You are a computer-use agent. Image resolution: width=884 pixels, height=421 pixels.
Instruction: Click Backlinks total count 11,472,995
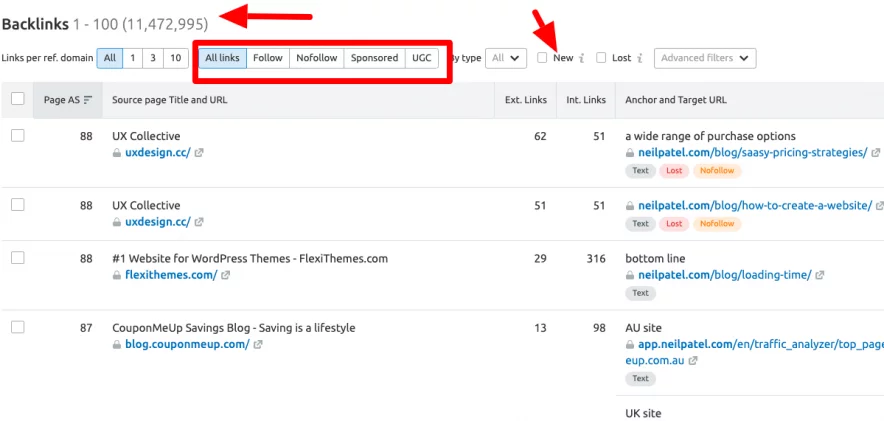point(166,24)
